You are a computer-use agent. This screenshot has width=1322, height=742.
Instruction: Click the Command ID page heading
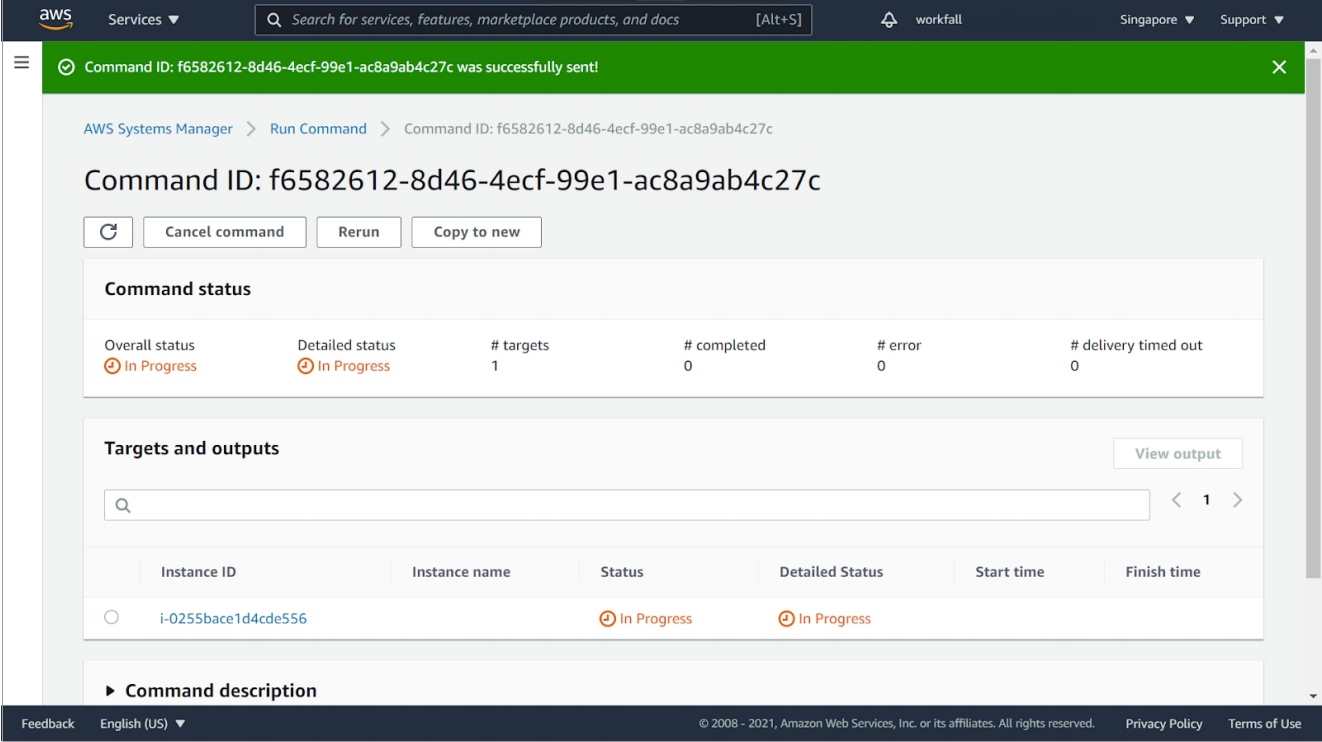(x=452, y=181)
